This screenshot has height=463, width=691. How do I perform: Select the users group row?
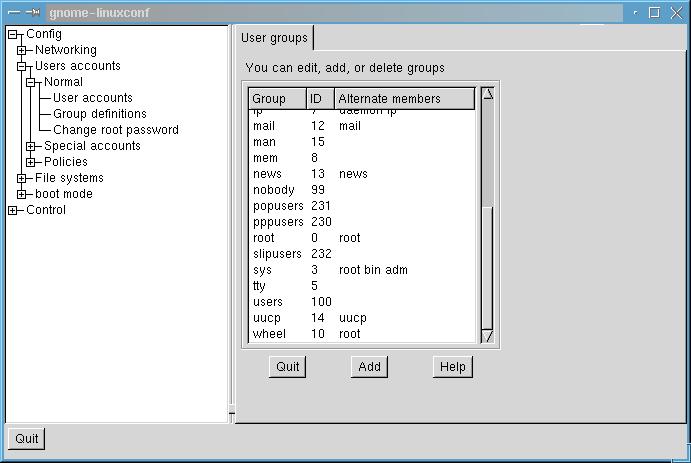coord(362,302)
